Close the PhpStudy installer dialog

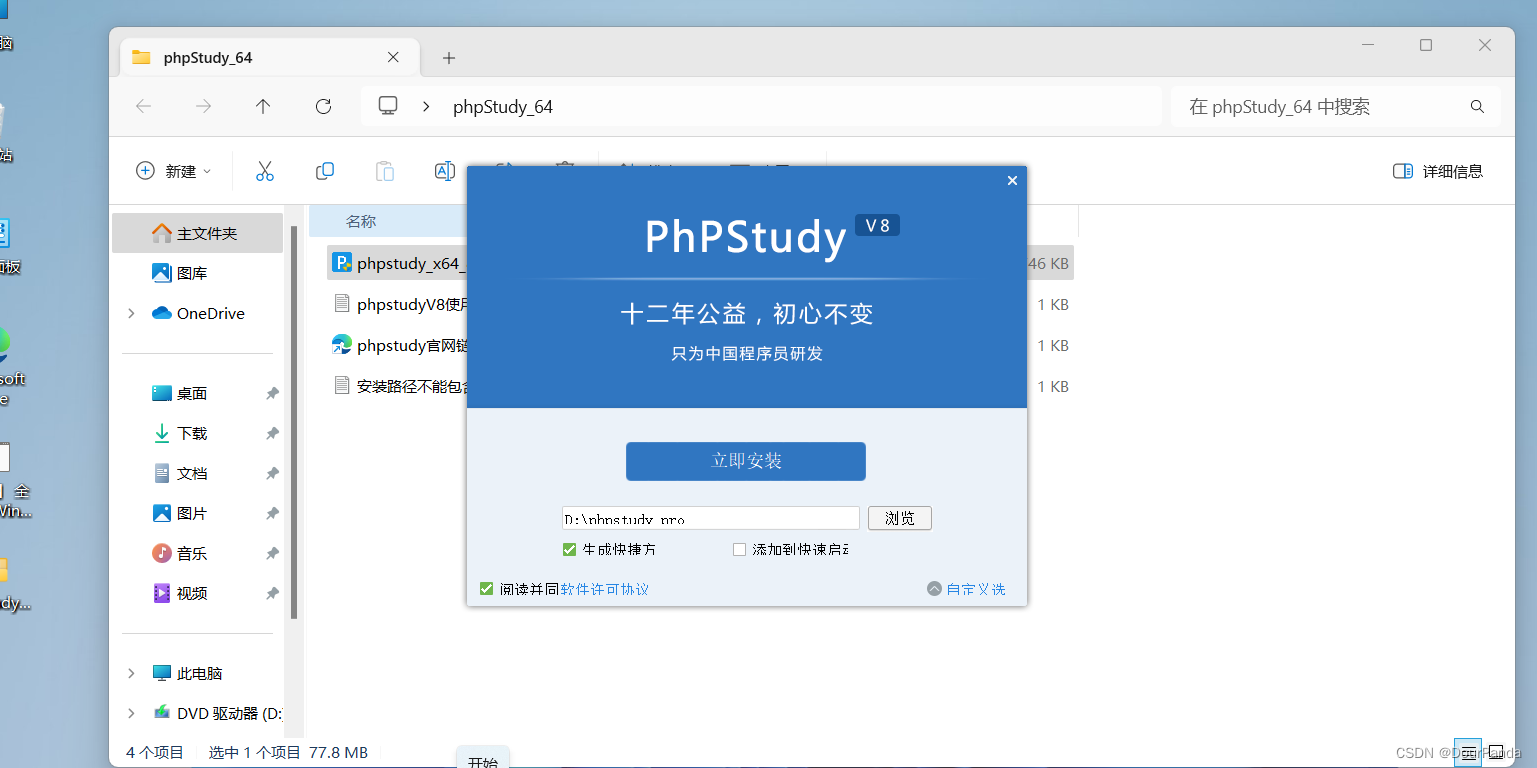click(1012, 181)
